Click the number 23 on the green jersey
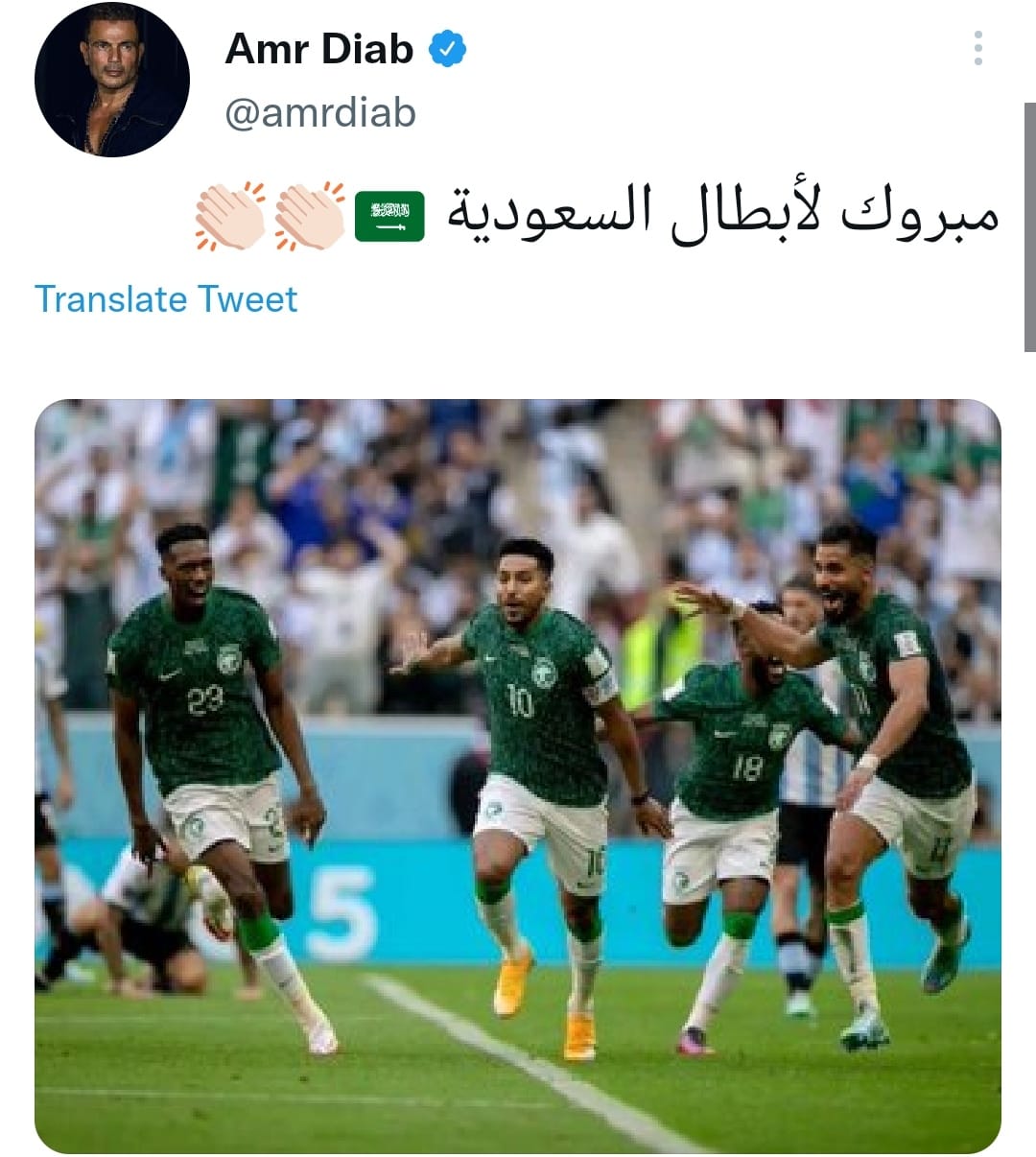Image resolution: width=1036 pixels, height=1157 pixels. [205, 701]
